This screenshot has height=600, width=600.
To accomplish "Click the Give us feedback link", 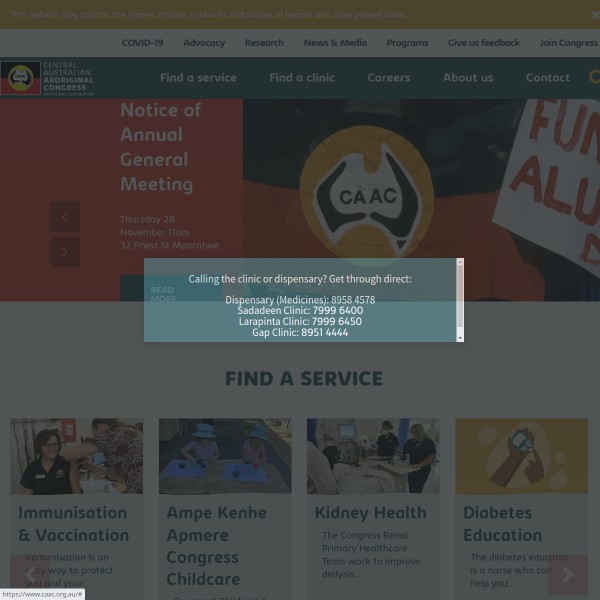I will coord(484,43).
